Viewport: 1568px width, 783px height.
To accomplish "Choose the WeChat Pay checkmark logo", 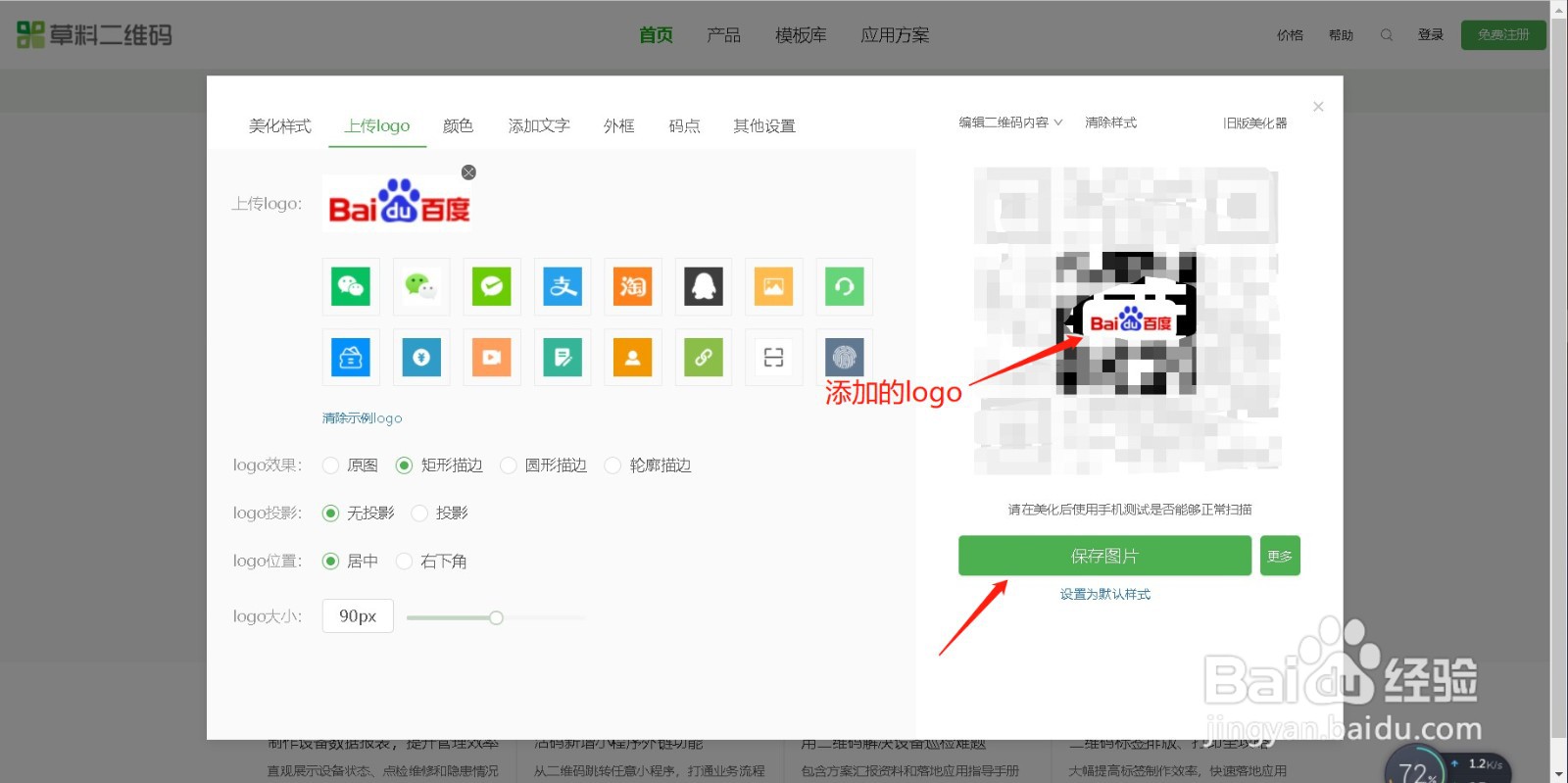I will [x=492, y=286].
